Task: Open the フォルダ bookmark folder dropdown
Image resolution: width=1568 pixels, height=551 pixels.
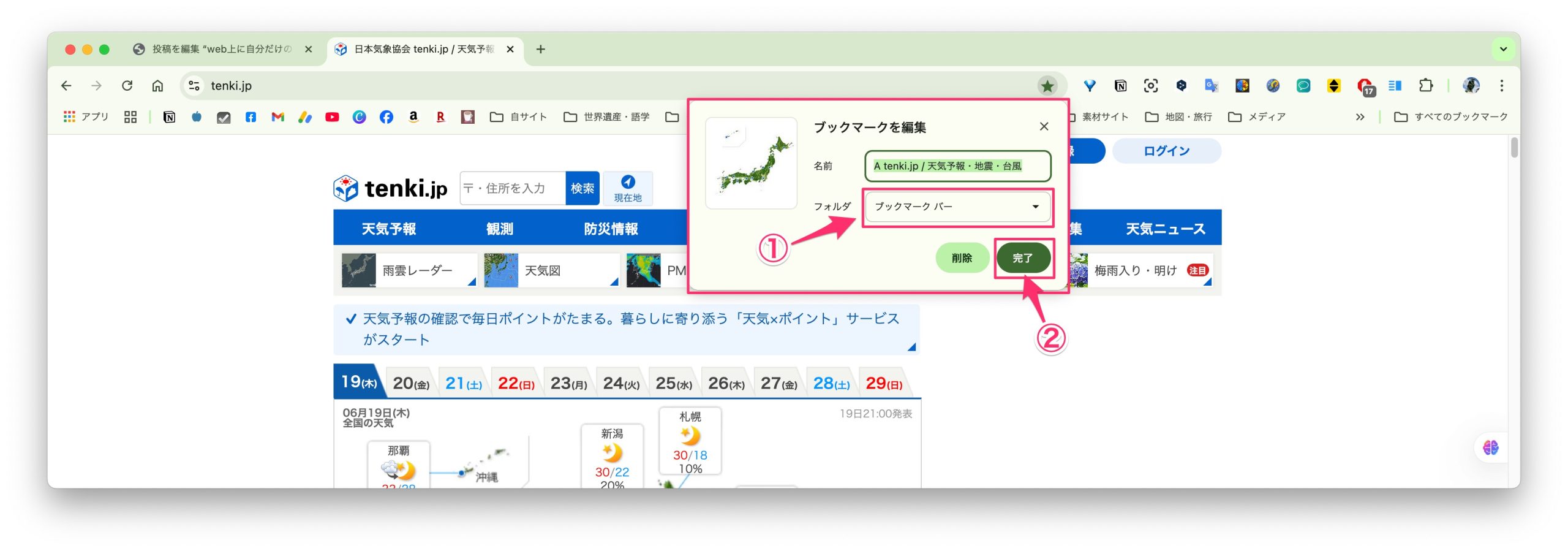Action: coord(957,207)
